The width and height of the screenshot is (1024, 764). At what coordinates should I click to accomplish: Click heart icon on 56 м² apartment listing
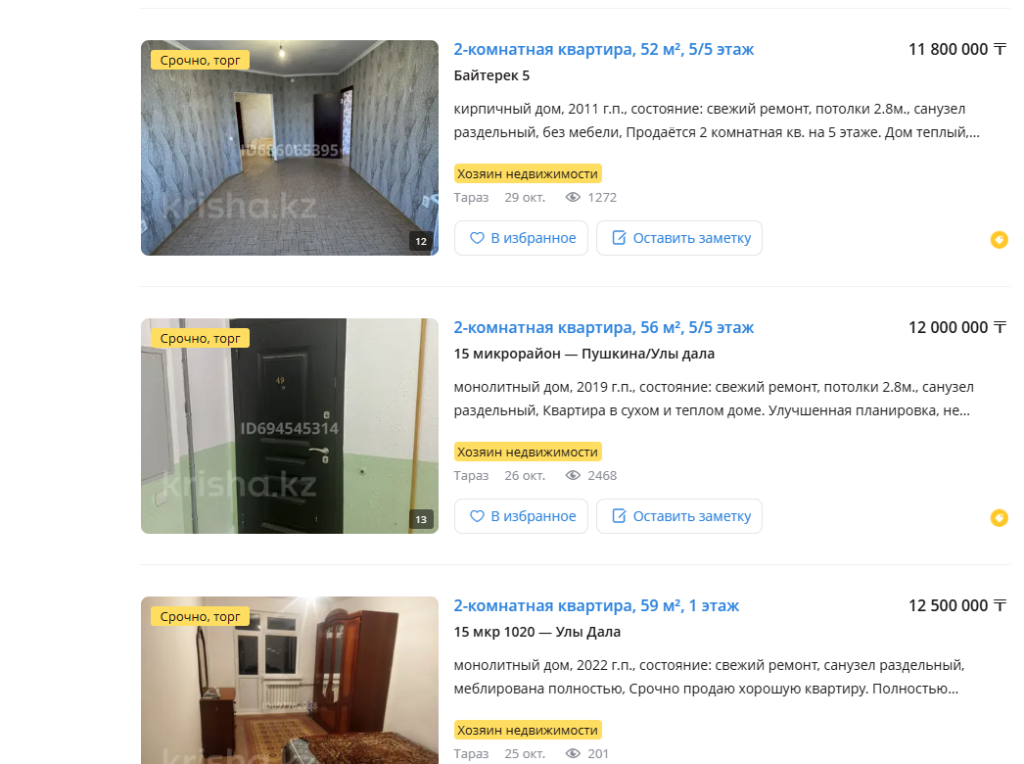[x=477, y=517]
